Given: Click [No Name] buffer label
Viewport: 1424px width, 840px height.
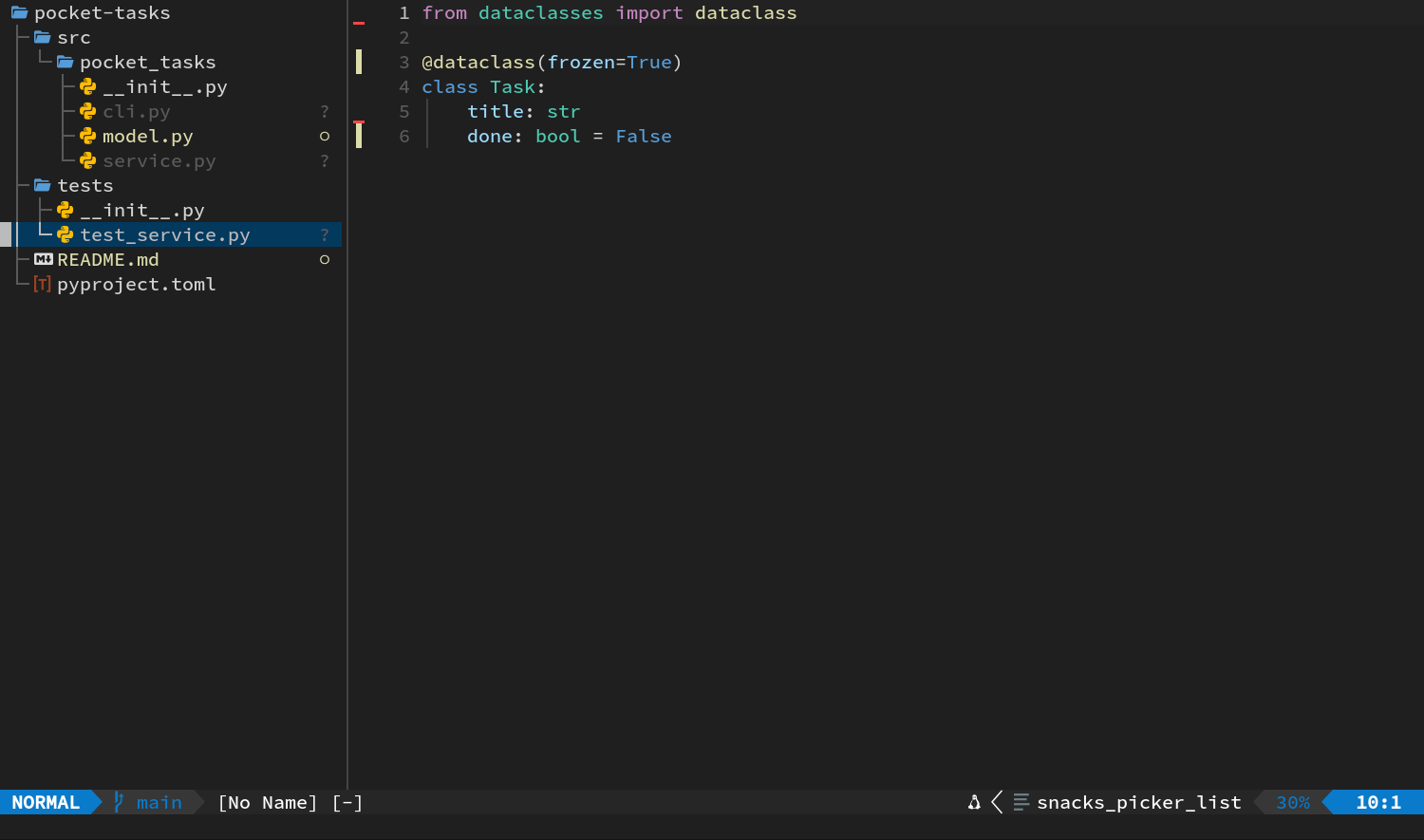Looking at the screenshot, I should tap(268, 803).
